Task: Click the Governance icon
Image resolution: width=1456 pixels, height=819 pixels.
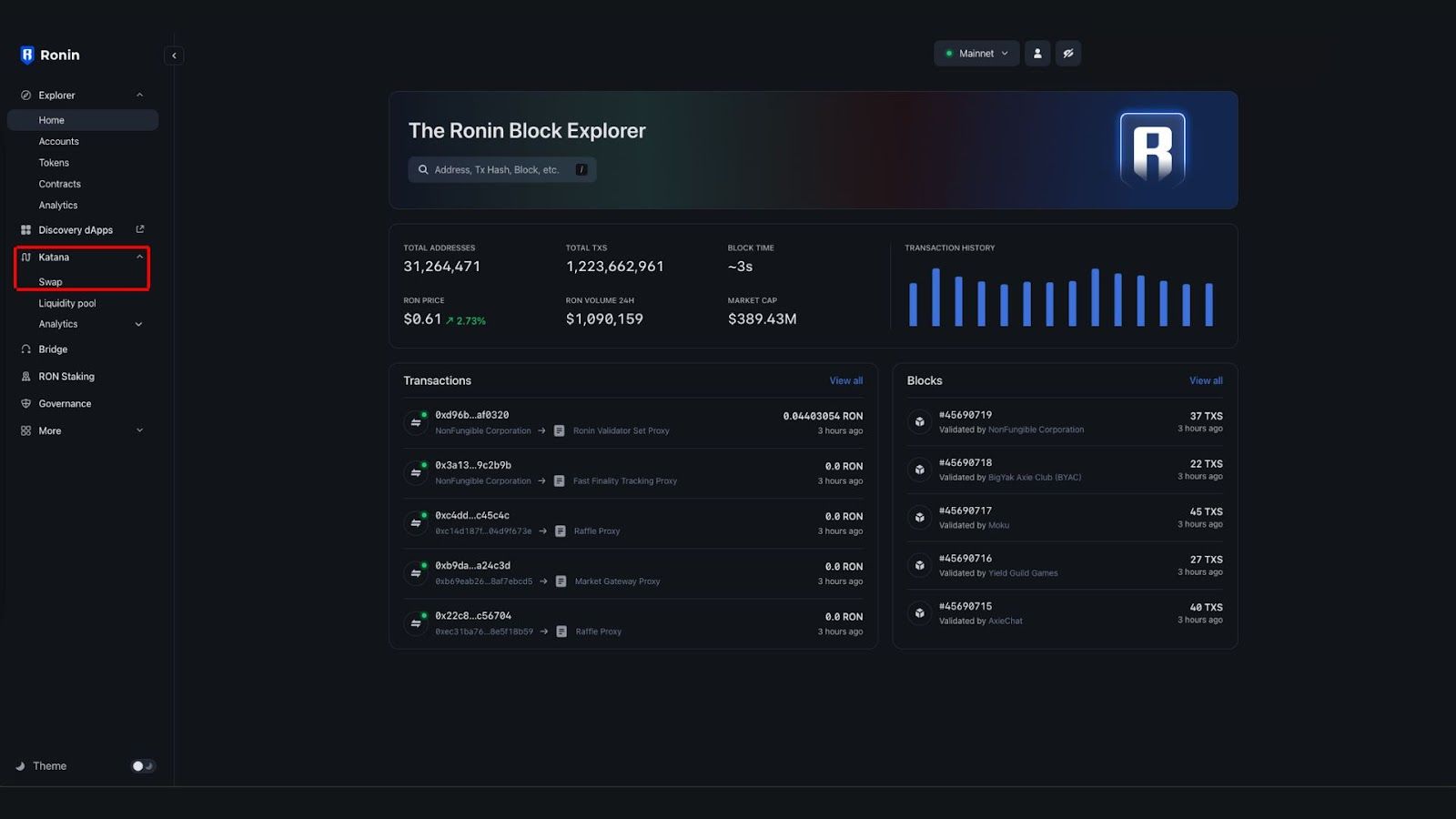Action: (25, 404)
